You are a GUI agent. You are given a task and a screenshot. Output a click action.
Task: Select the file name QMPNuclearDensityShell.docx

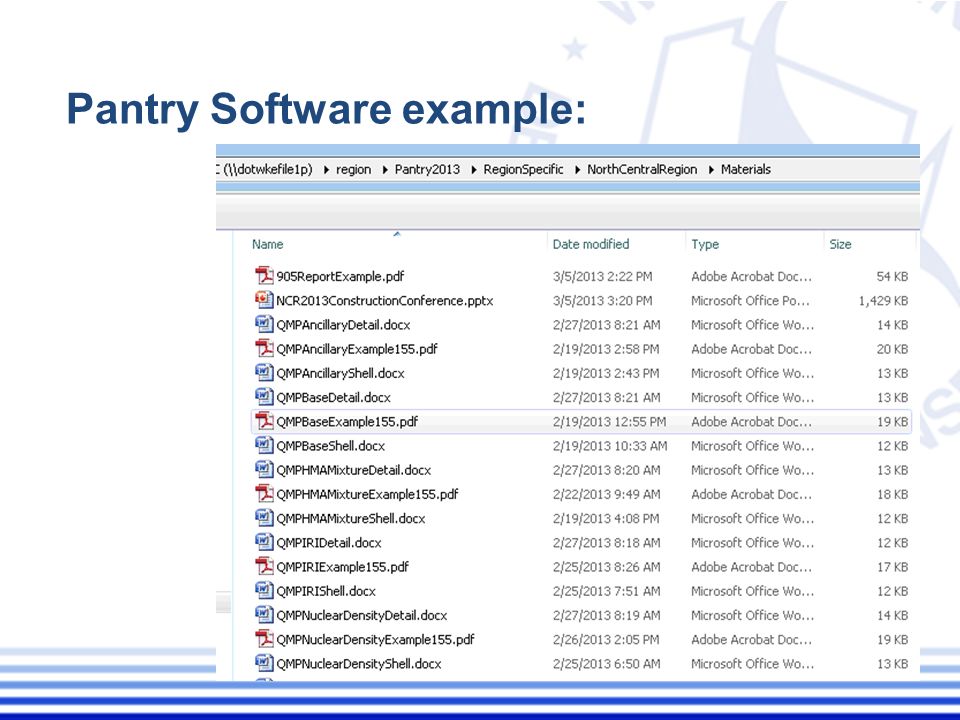tap(359, 663)
